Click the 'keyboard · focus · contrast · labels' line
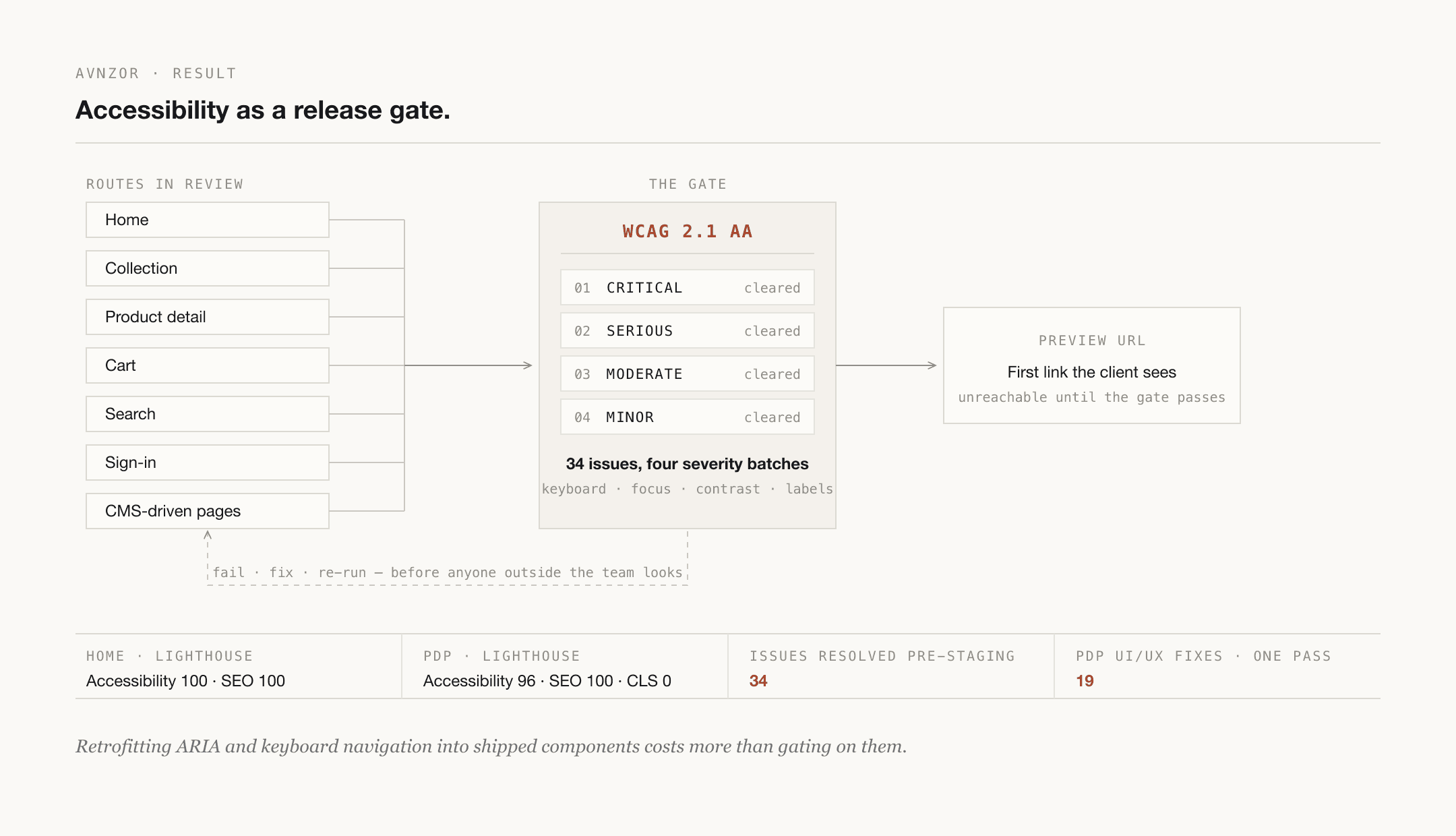1456x836 pixels. pos(688,489)
